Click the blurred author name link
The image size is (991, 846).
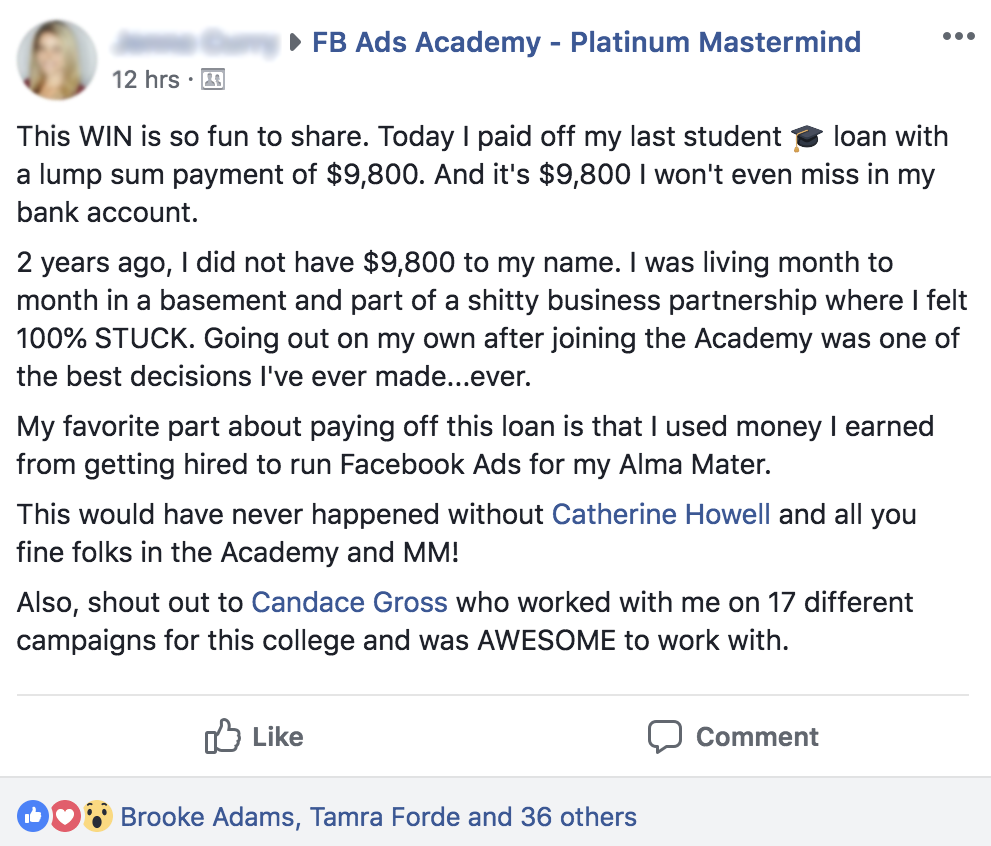click(x=195, y=42)
